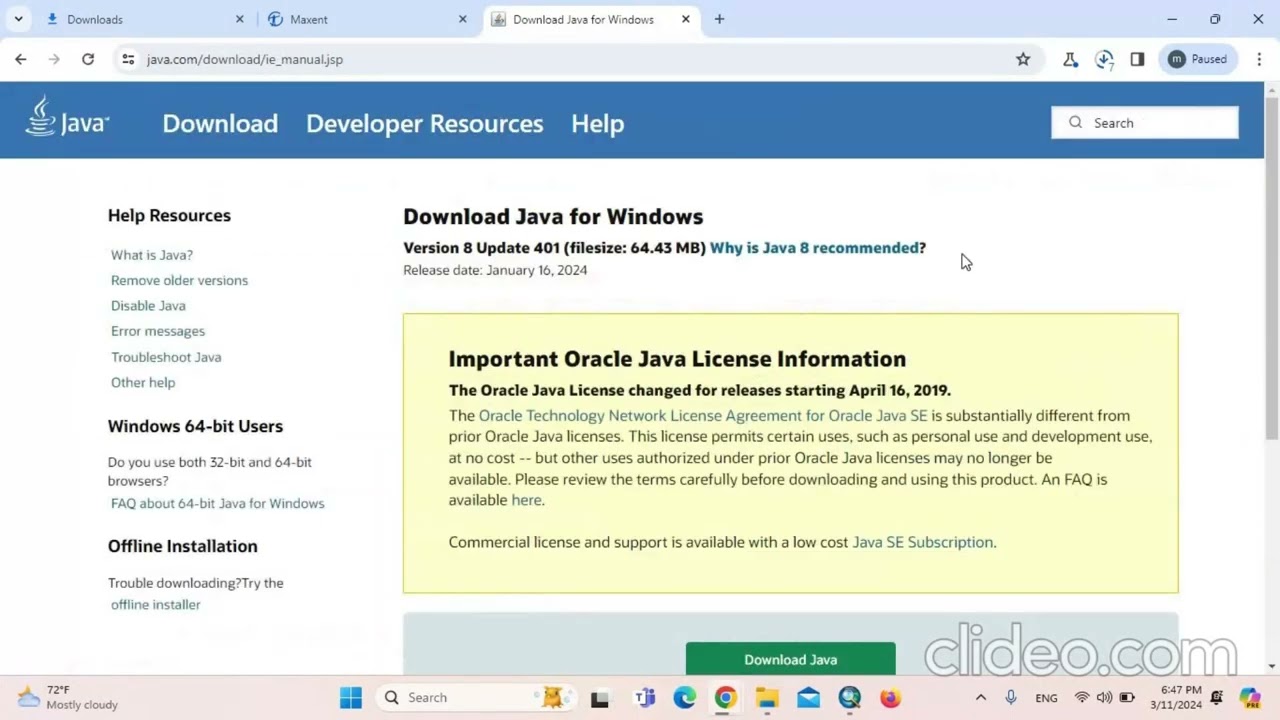Viewport: 1280px width, 720px height.
Task: Open the Chrome downloads icon in toolbar
Action: 1104,59
